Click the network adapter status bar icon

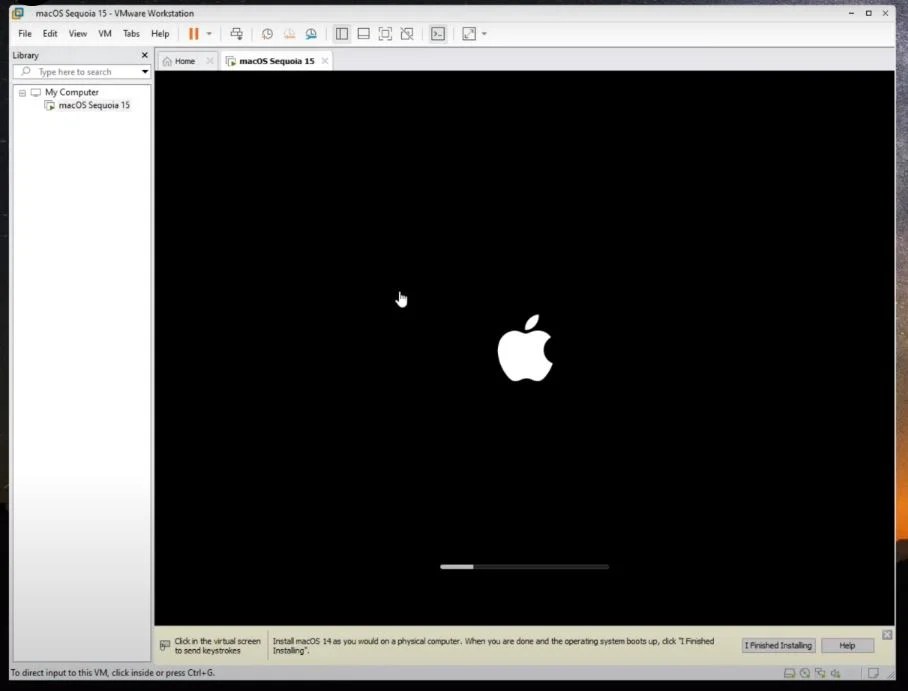pyautogui.click(x=820, y=673)
